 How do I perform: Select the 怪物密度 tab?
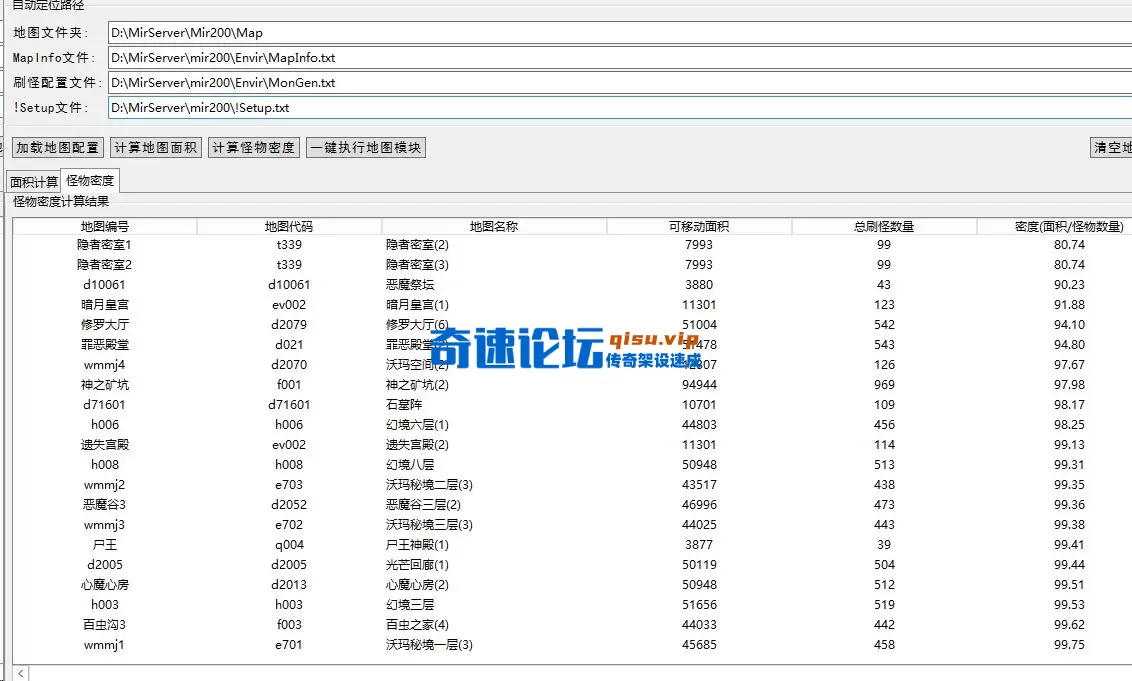click(x=89, y=181)
